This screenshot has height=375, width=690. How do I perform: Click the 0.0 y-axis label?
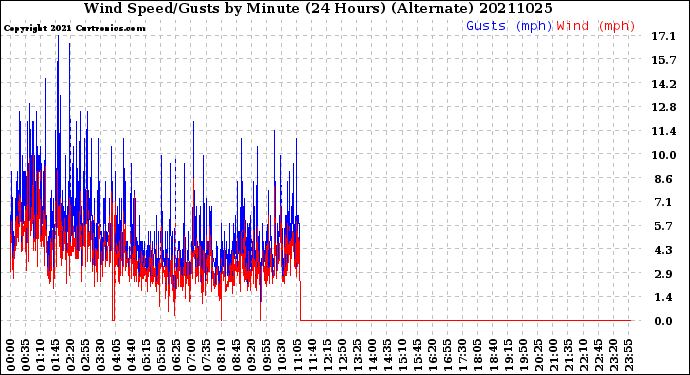(x=664, y=321)
